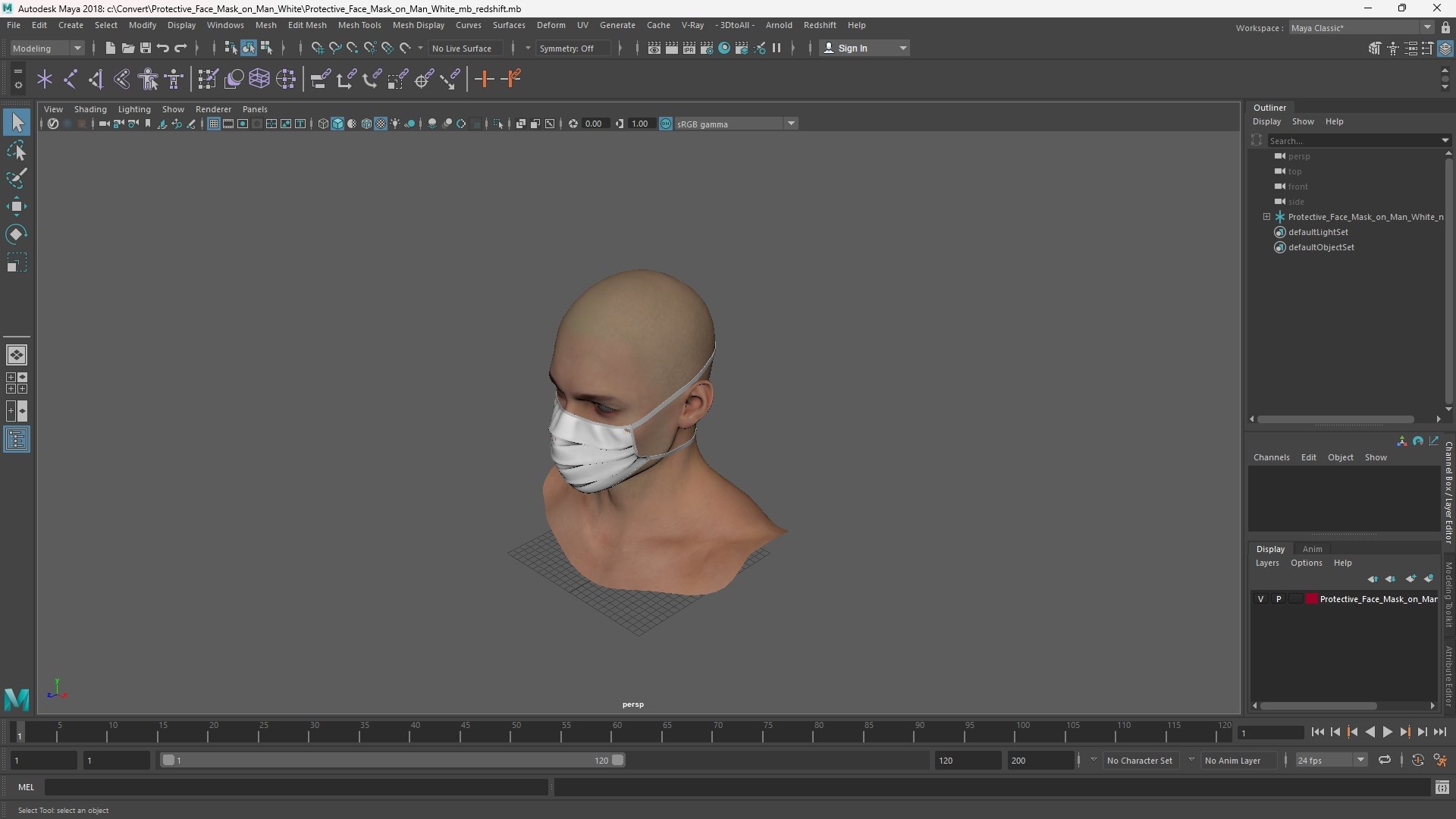Image resolution: width=1456 pixels, height=819 pixels.
Task: Open the Workspace Maya Classic dropdown
Action: pos(1360,28)
